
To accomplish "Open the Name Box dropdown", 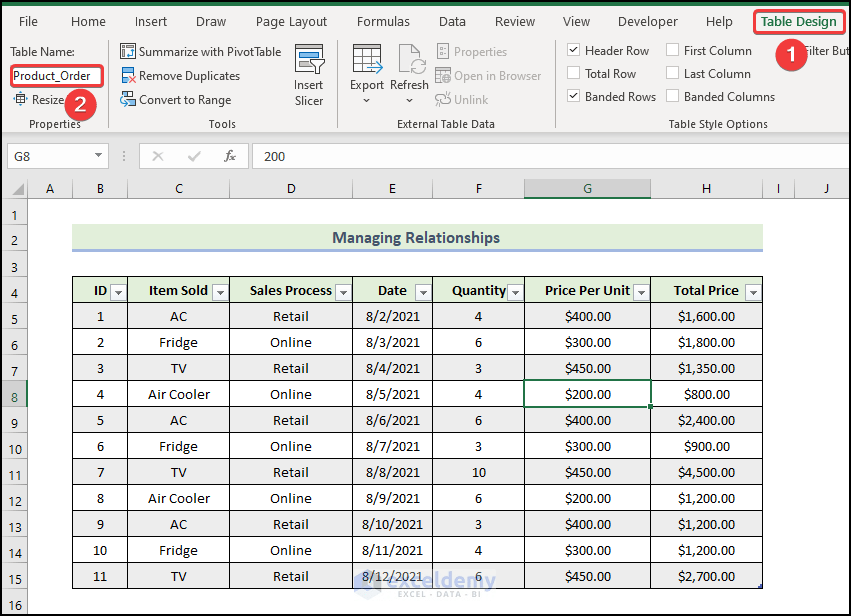I will pyautogui.click(x=100, y=156).
